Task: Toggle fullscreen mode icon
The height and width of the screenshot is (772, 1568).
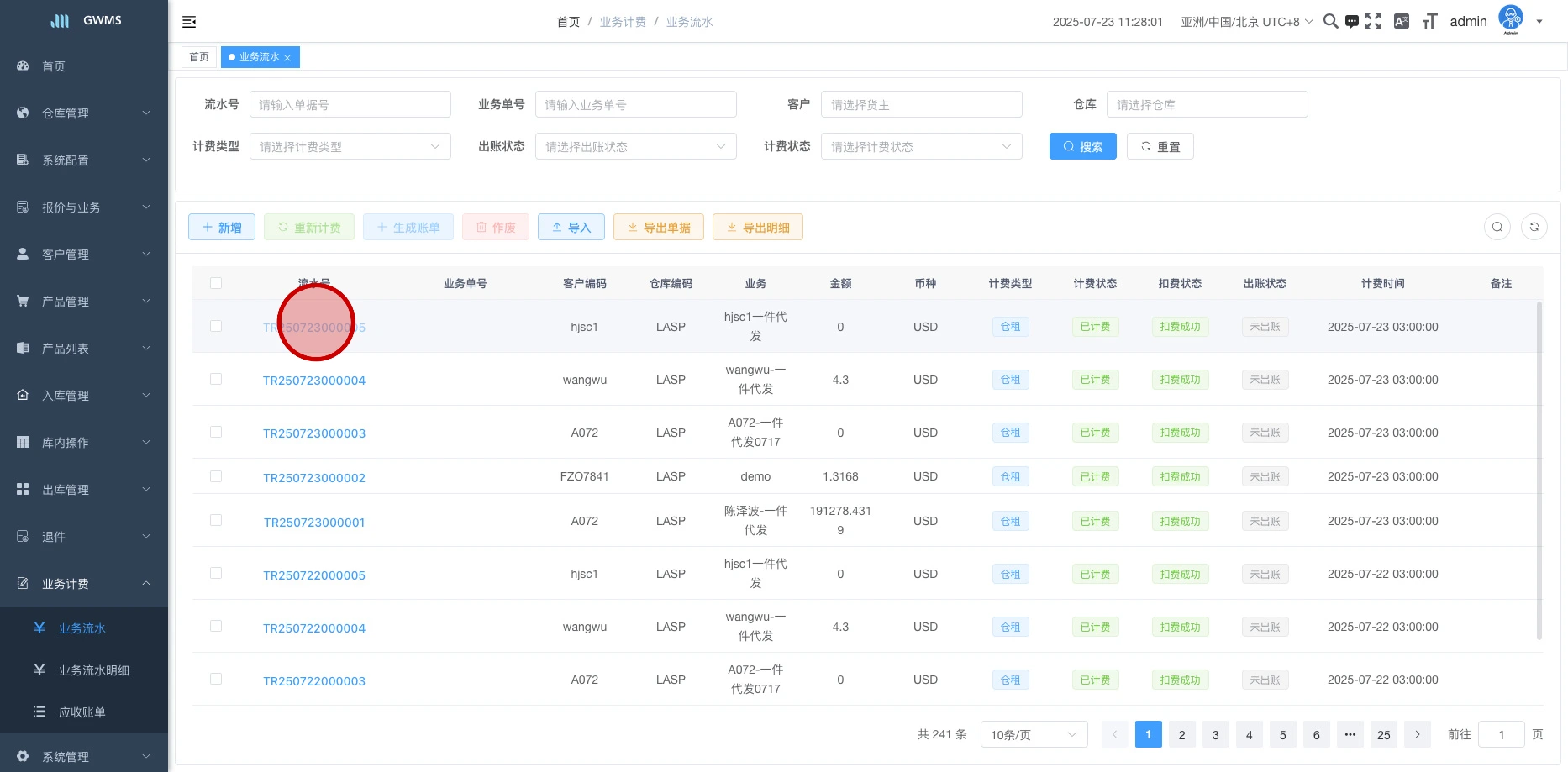Action: click(1373, 22)
